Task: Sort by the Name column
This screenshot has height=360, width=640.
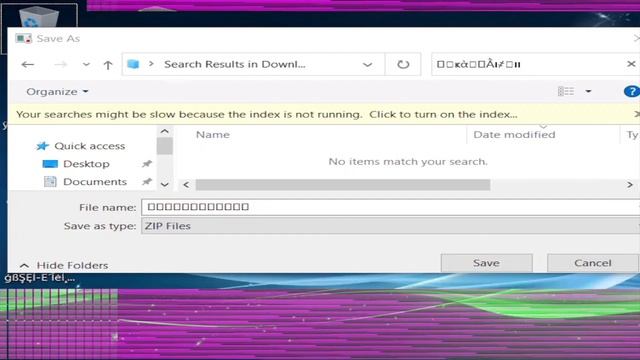Action: point(213,135)
